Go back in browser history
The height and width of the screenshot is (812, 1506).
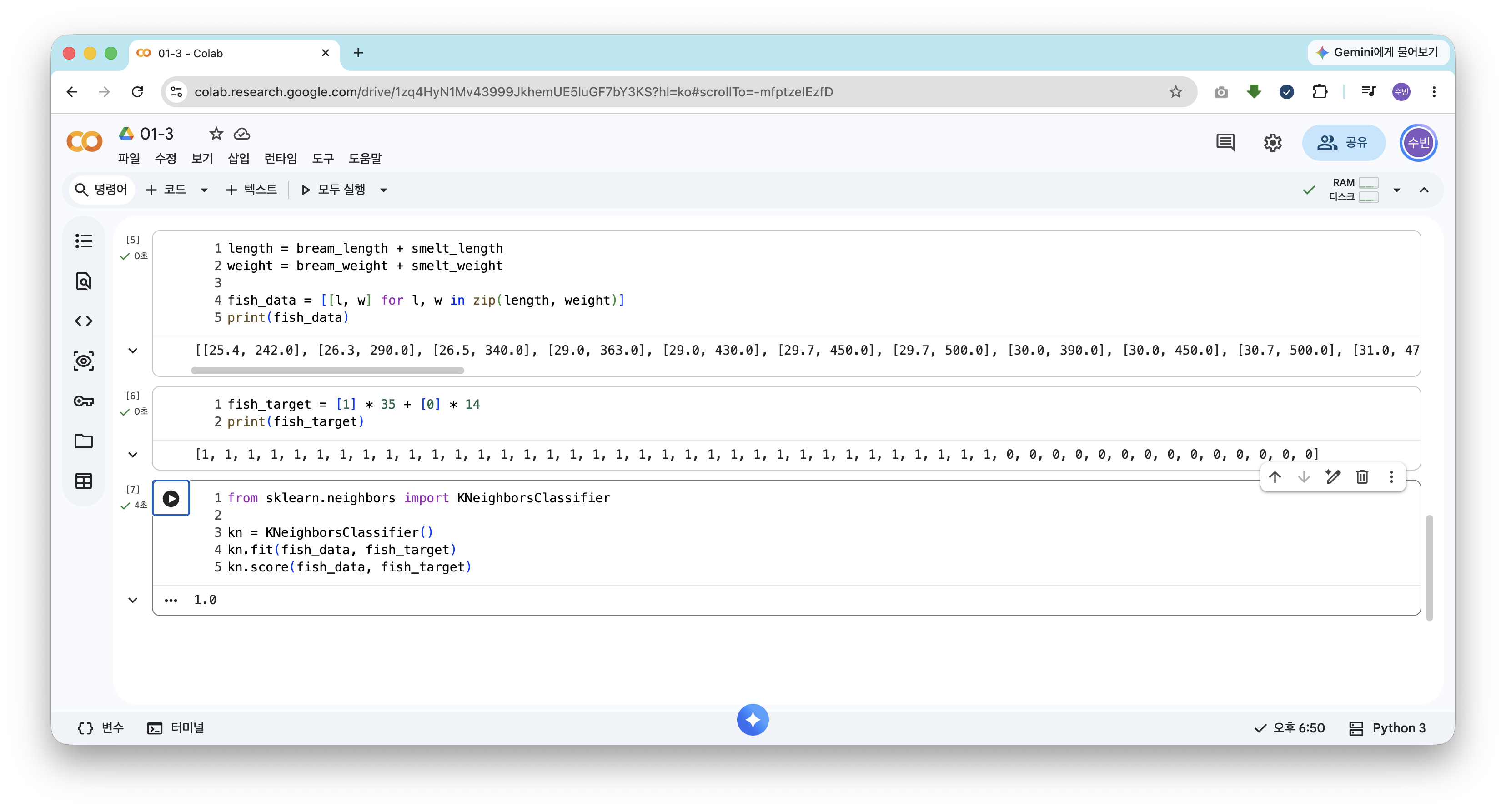(x=72, y=92)
